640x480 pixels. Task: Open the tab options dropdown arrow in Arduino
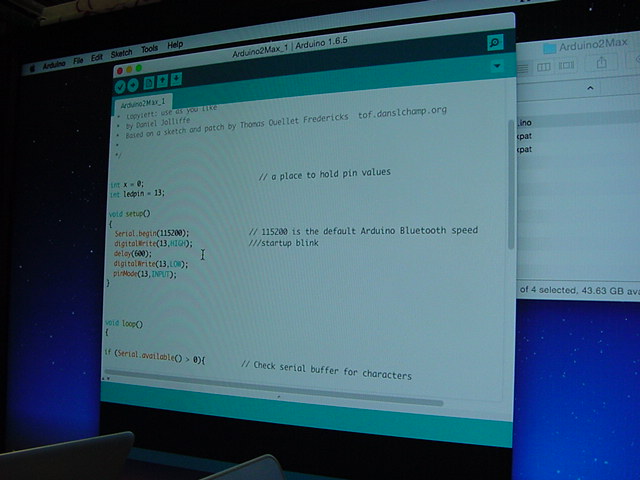pos(497,66)
